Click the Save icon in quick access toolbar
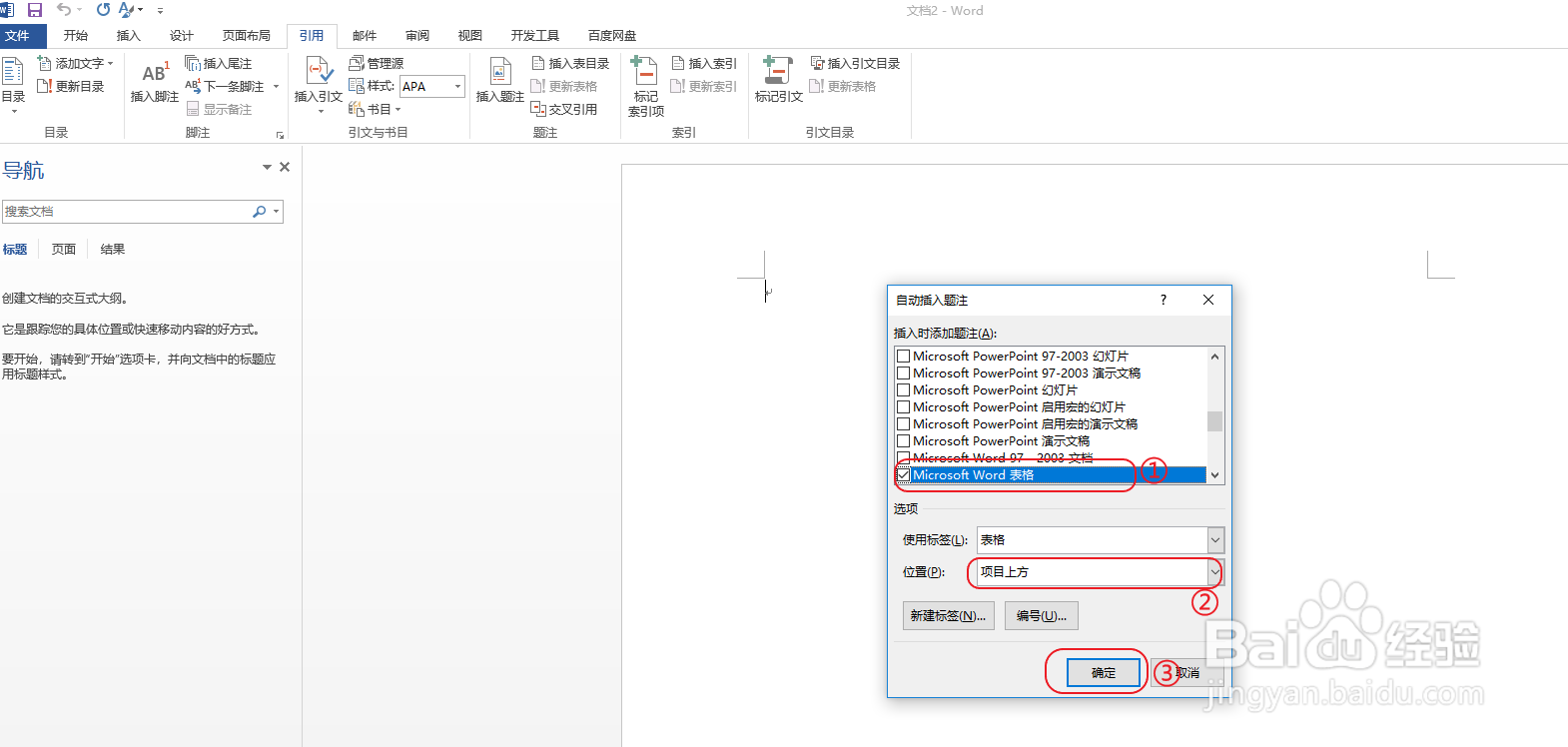Viewport: 1568px width, 747px height. (x=35, y=10)
